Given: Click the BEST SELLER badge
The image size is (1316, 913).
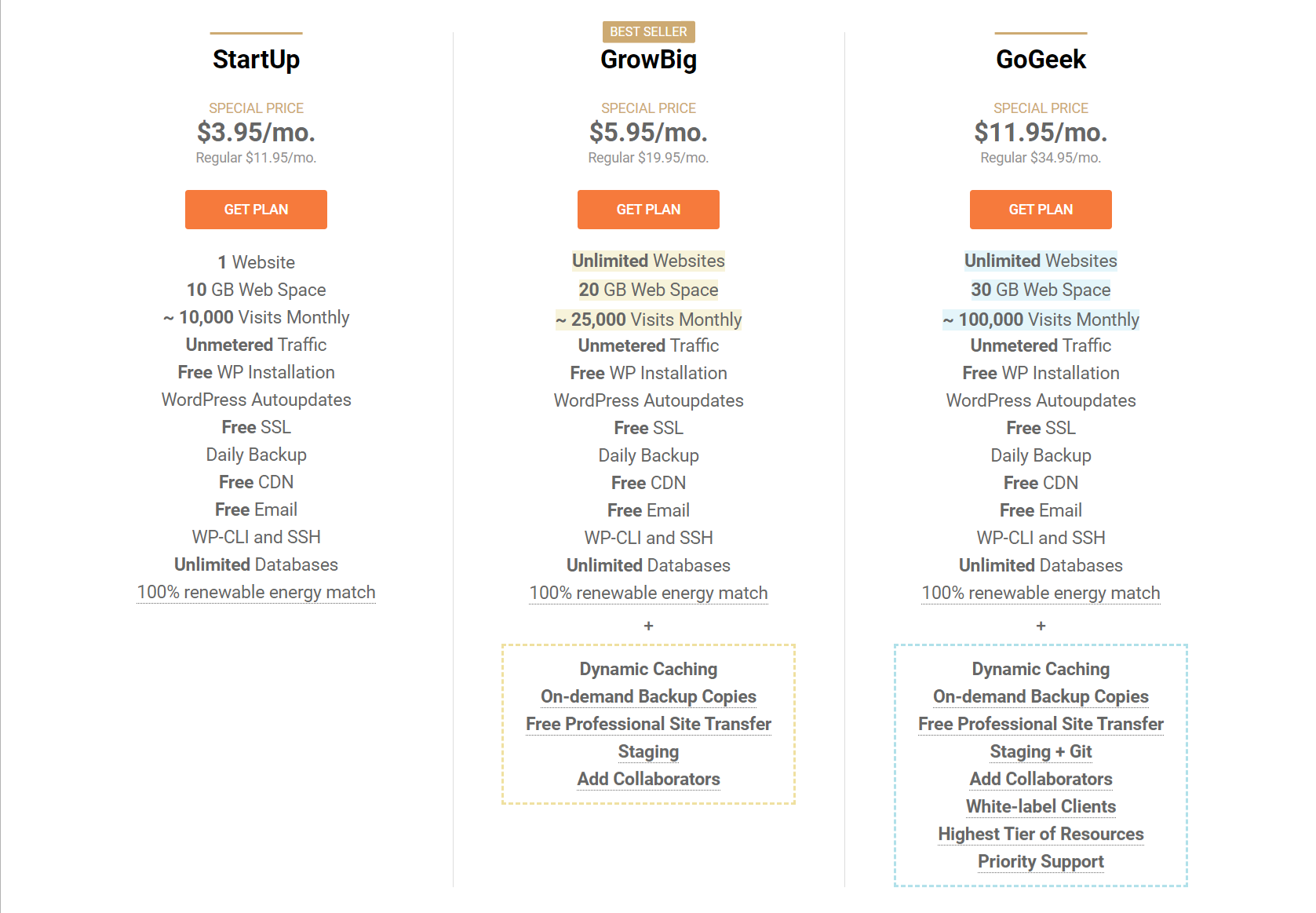Looking at the screenshot, I should 648,31.
